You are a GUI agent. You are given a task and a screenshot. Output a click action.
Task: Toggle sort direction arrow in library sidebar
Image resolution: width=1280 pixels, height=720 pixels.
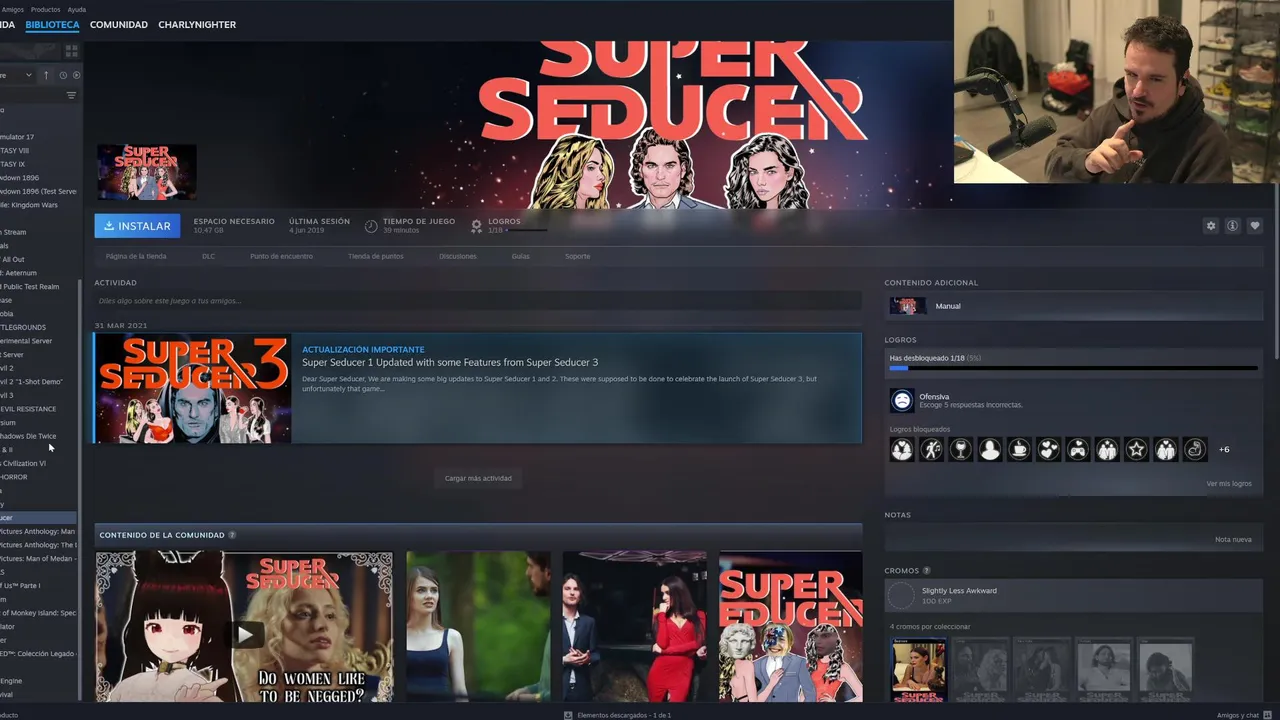tap(46, 75)
